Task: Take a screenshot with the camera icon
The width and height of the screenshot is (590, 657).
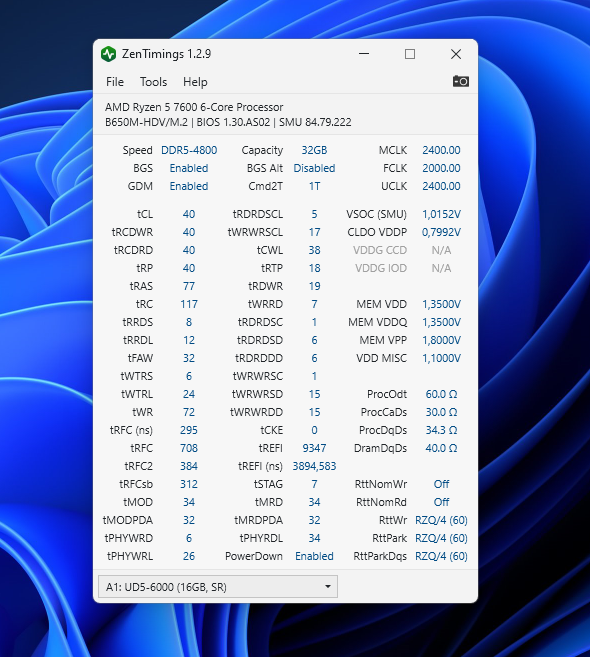Action: point(461,81)
